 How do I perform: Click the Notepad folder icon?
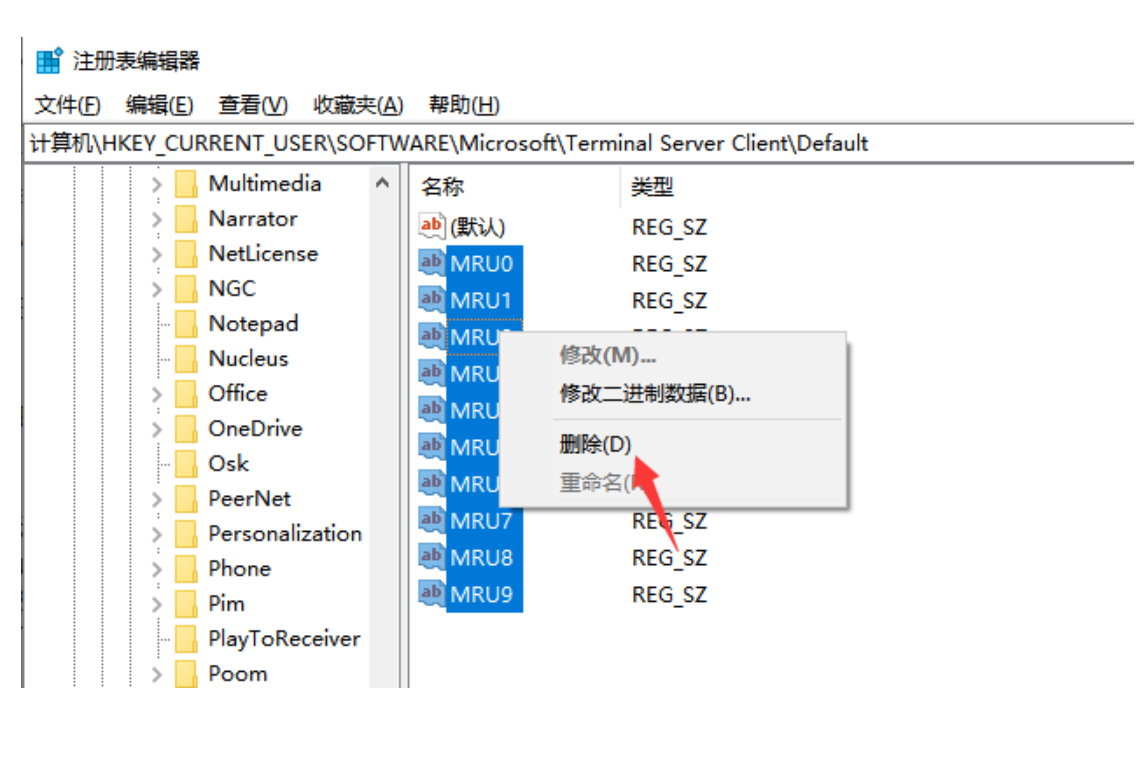[x=186, y=324]
